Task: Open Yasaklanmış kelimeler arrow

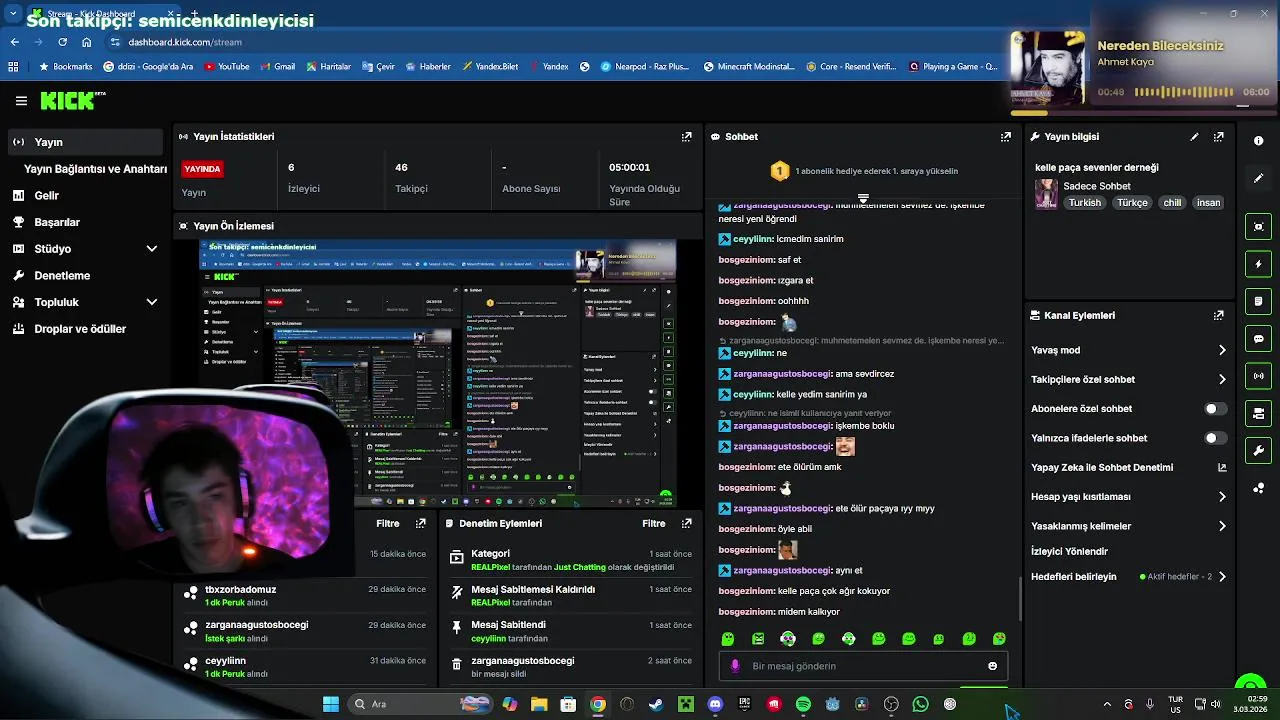Action: (x=1221, y=526)
